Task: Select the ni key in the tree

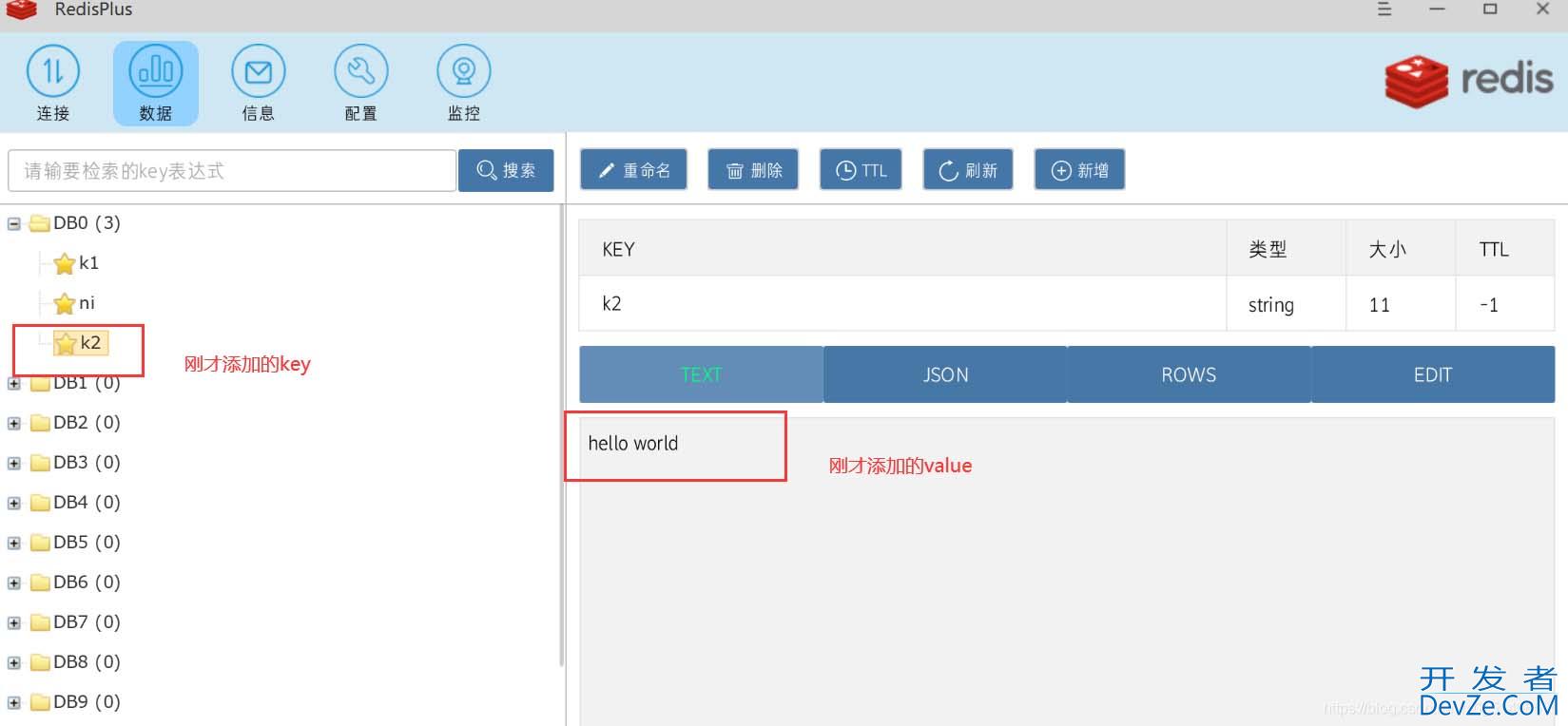Action: click(87, 303)
